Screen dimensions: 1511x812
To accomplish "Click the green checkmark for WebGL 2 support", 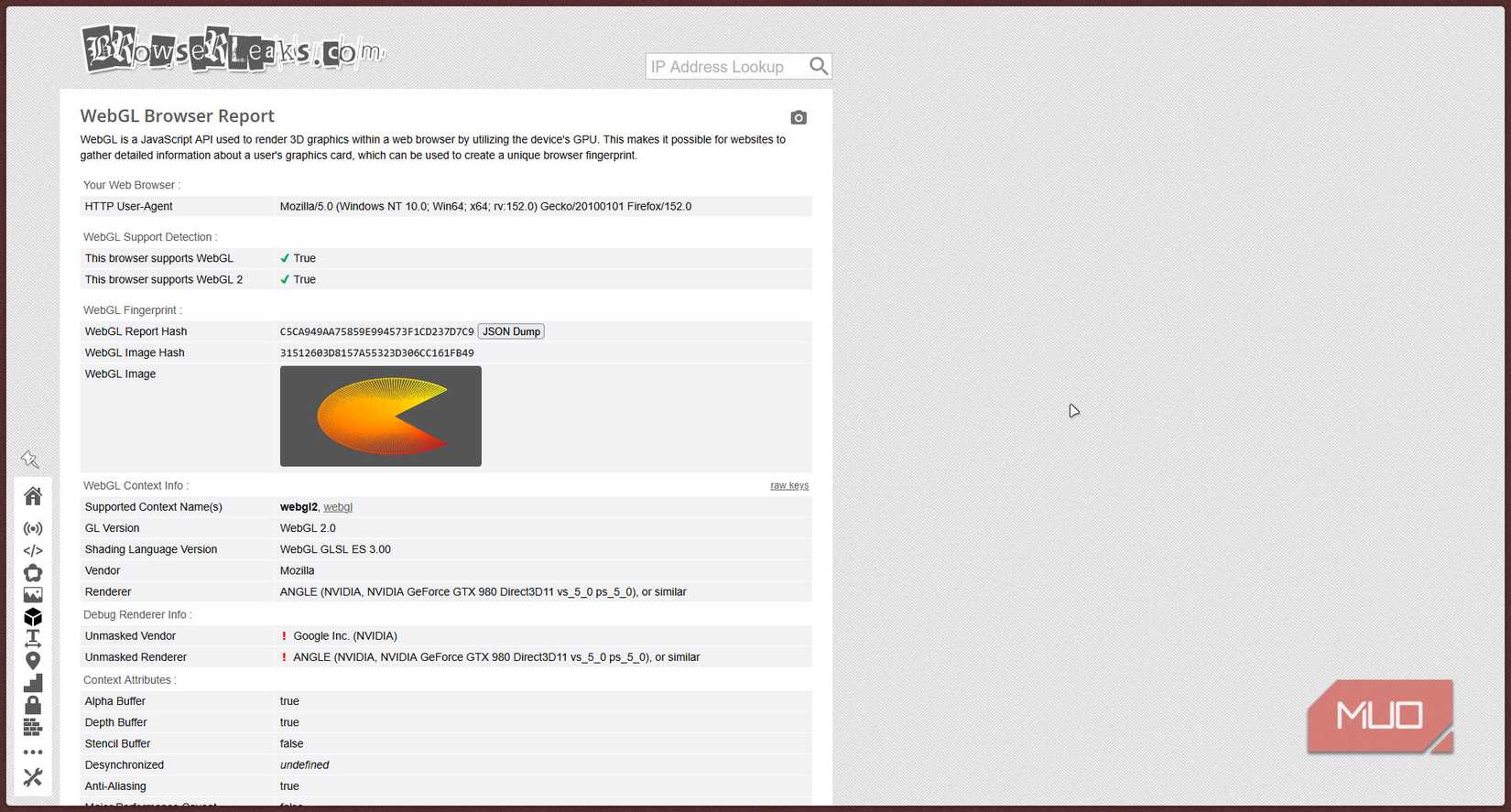I will point(285,279).
